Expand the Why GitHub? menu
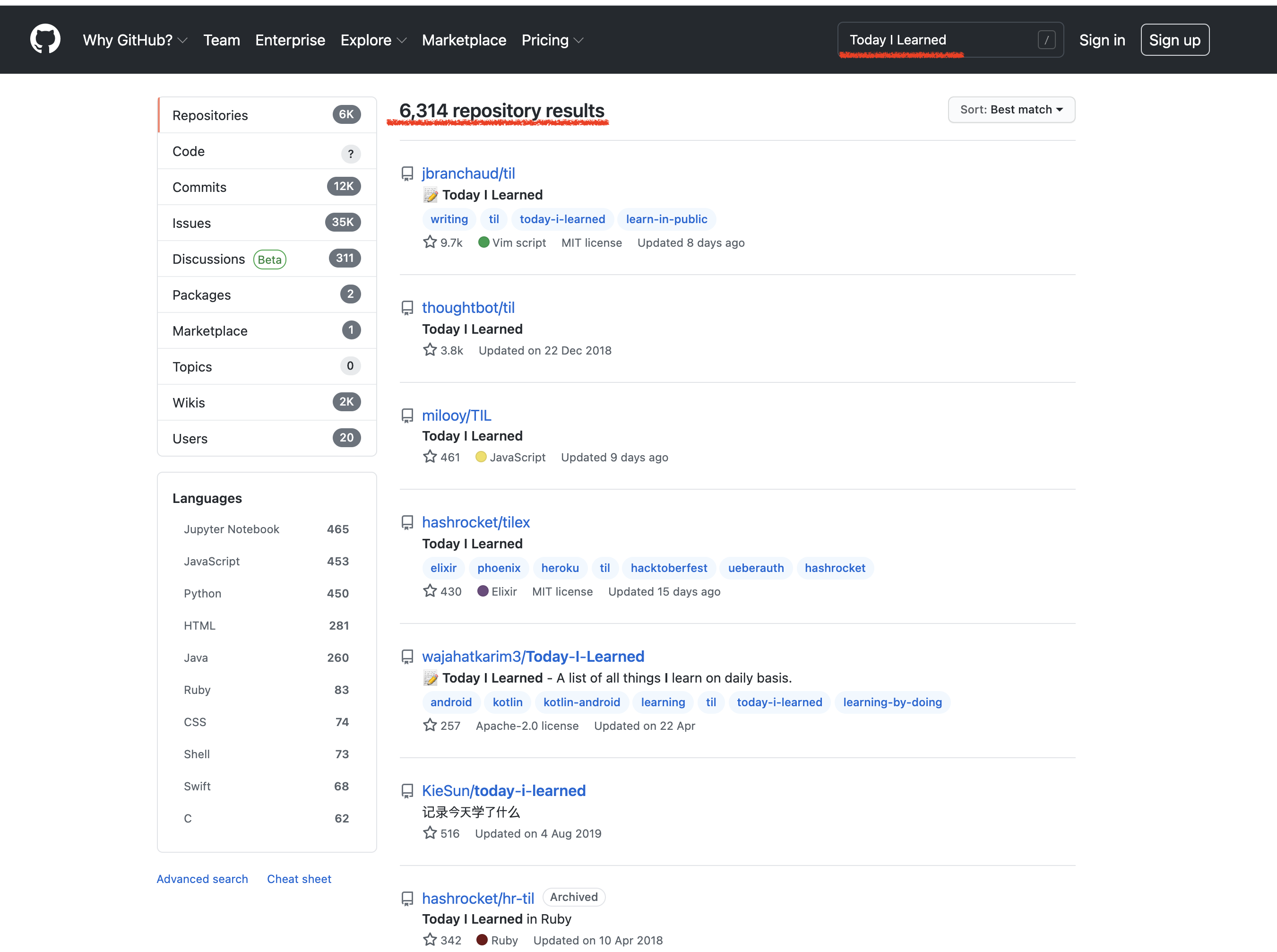Screen dimensions: 1277x952 (x=135, y=40)
